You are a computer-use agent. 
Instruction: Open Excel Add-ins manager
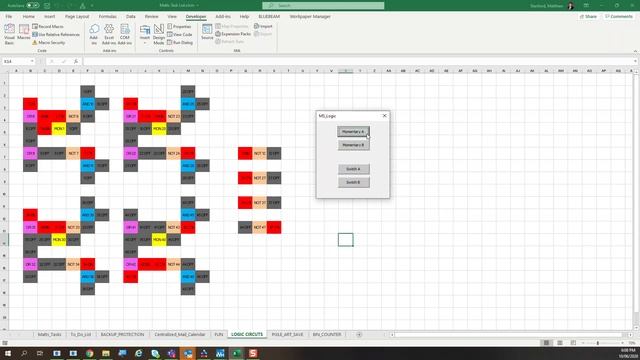click(109, 34)
